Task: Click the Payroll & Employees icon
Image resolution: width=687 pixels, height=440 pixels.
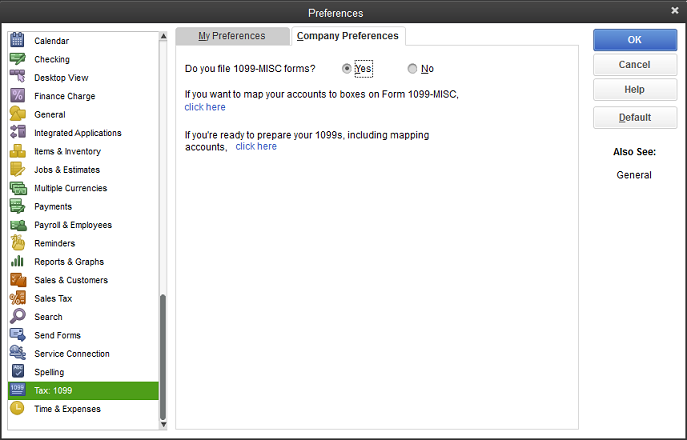Action: 18,225
